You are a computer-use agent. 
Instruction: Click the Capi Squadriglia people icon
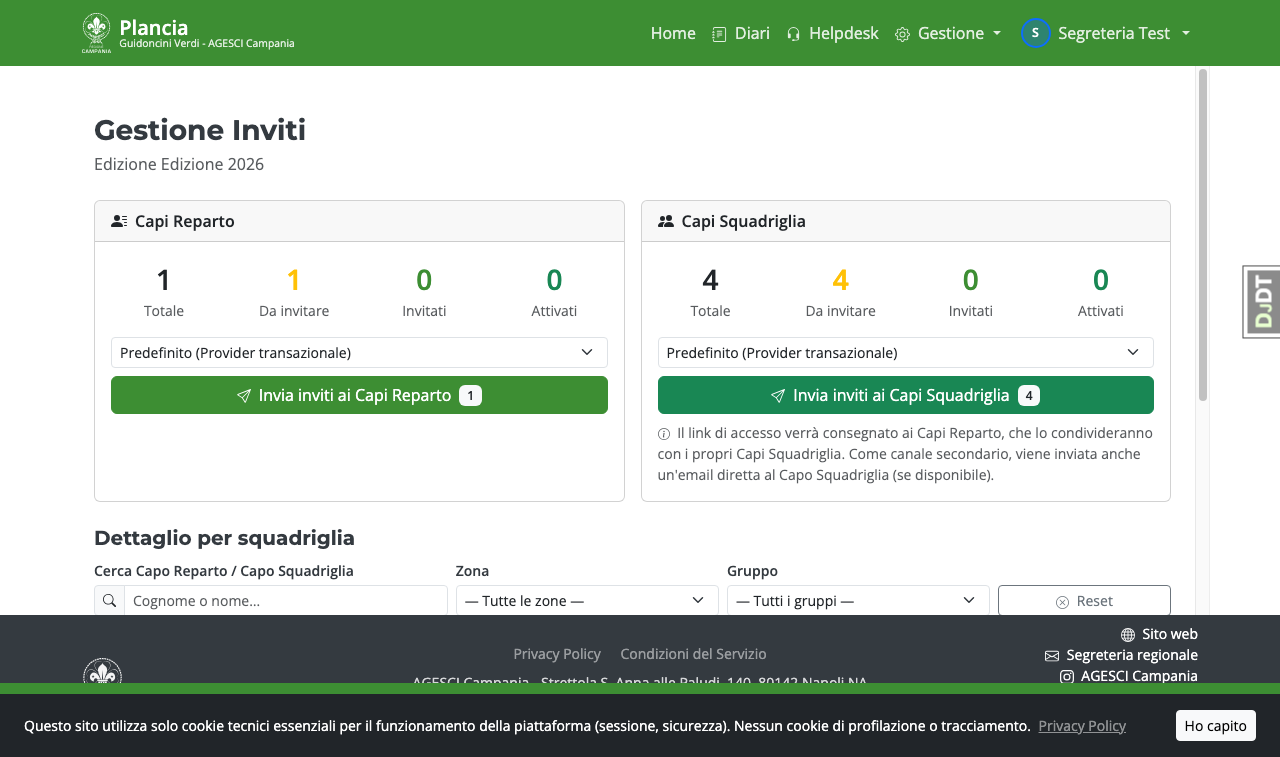666,221
